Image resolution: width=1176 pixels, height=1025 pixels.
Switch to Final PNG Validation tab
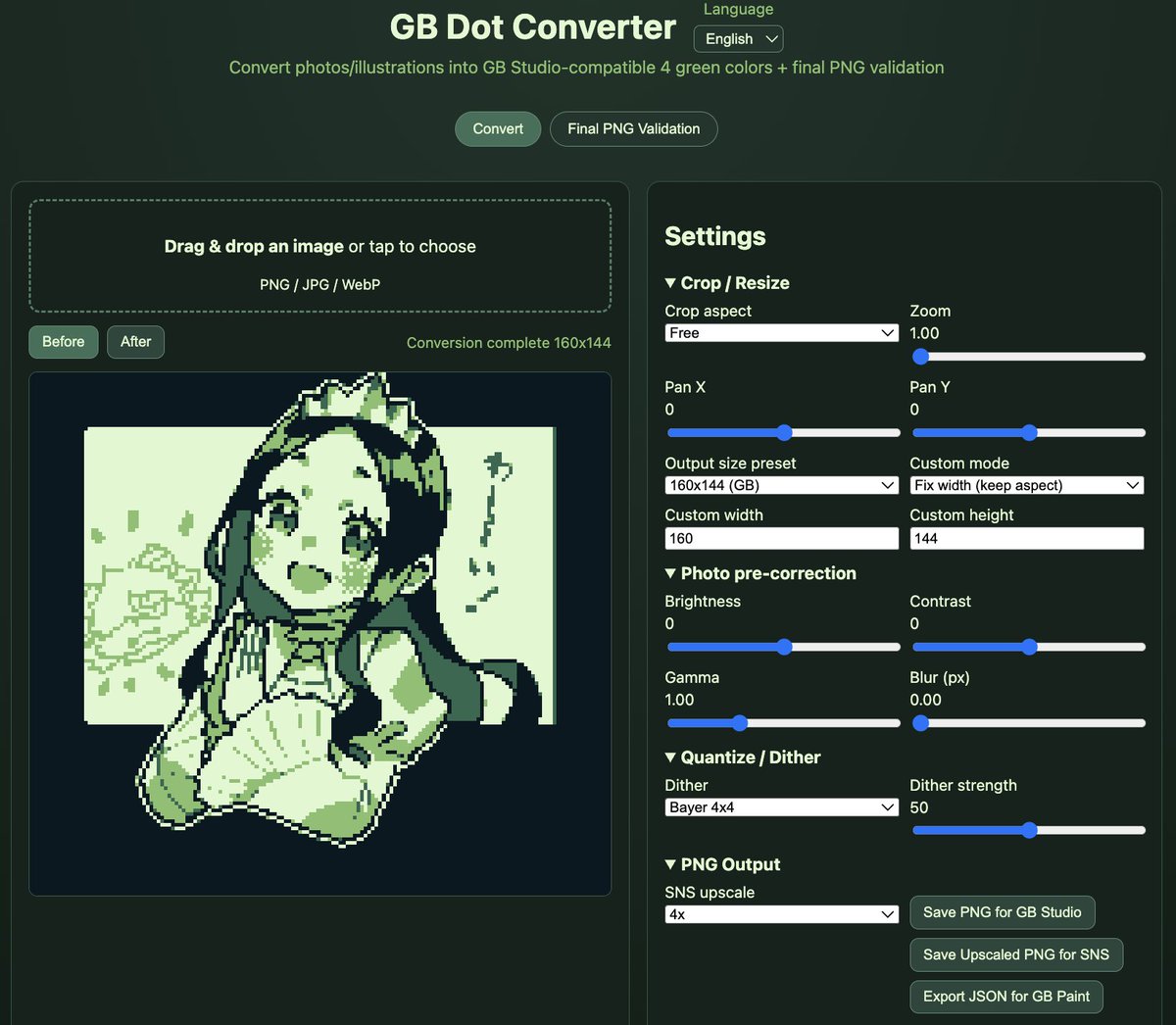click(x=633, y=129)
